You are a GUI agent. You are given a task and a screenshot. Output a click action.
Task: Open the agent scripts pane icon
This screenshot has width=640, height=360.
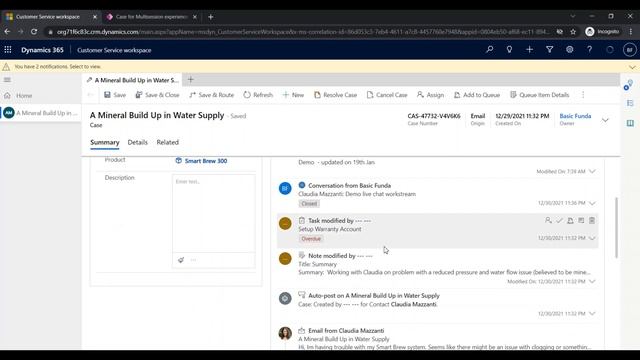(x=630, y=103)
